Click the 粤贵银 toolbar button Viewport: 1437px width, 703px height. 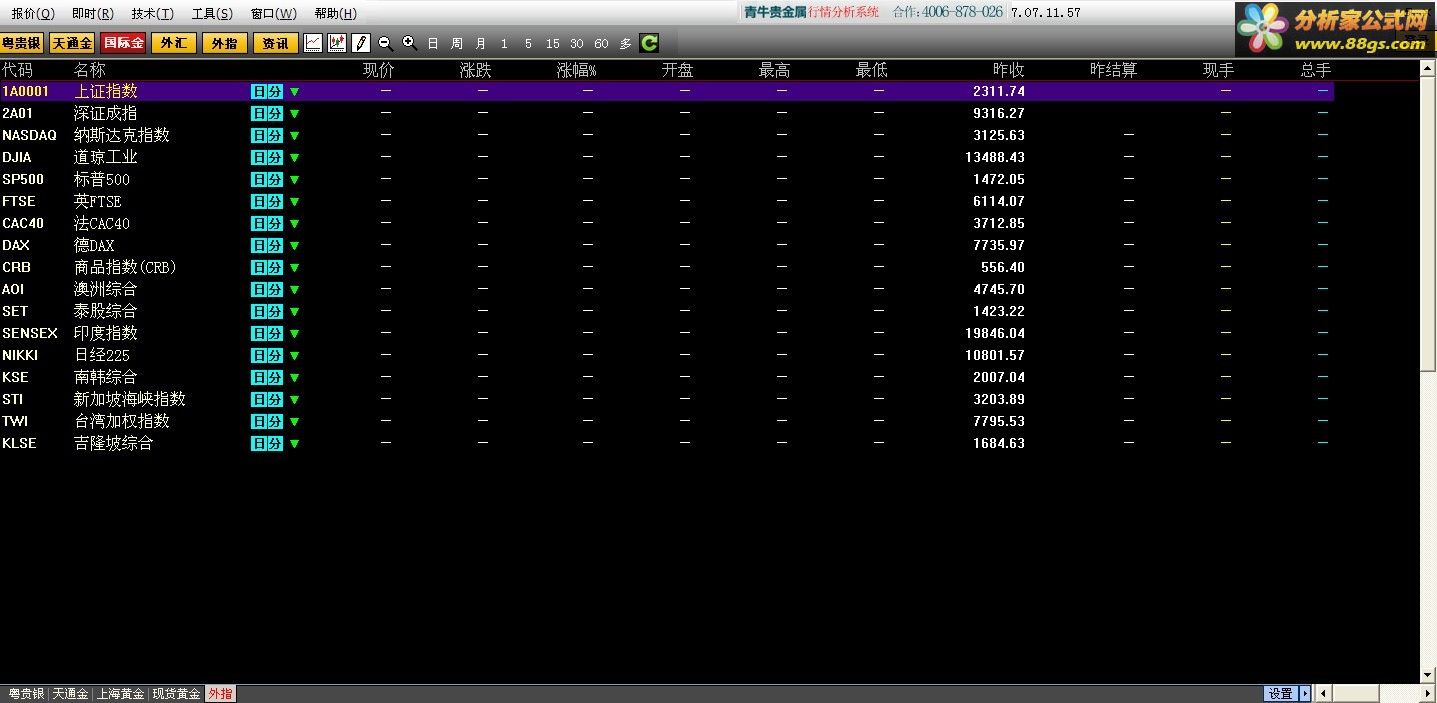point(21,43)
